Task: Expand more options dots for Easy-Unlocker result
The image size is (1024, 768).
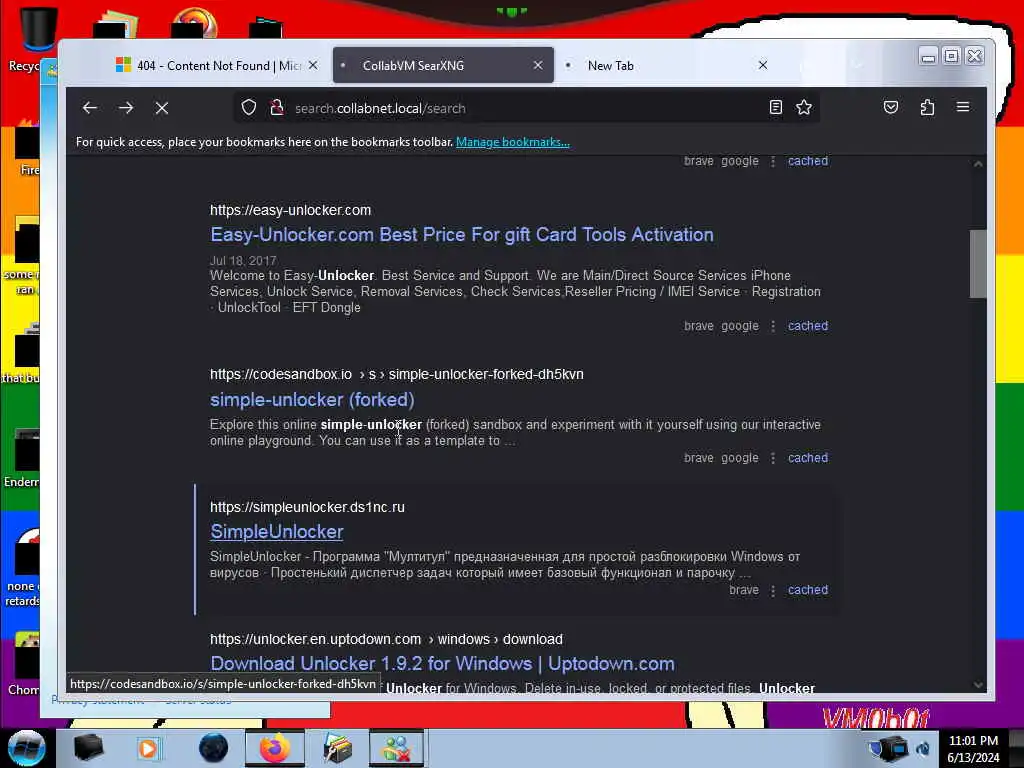Action: tap(773, 326)
